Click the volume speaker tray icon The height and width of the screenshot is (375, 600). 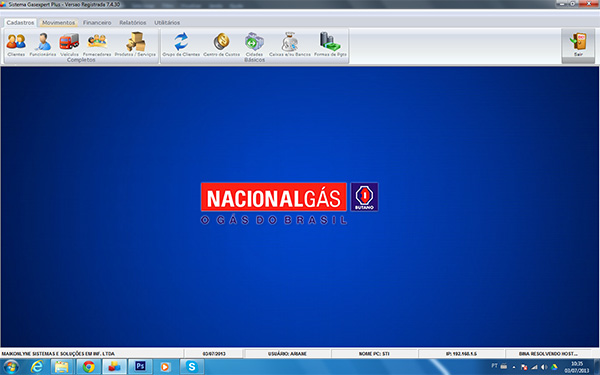point(544,367)
